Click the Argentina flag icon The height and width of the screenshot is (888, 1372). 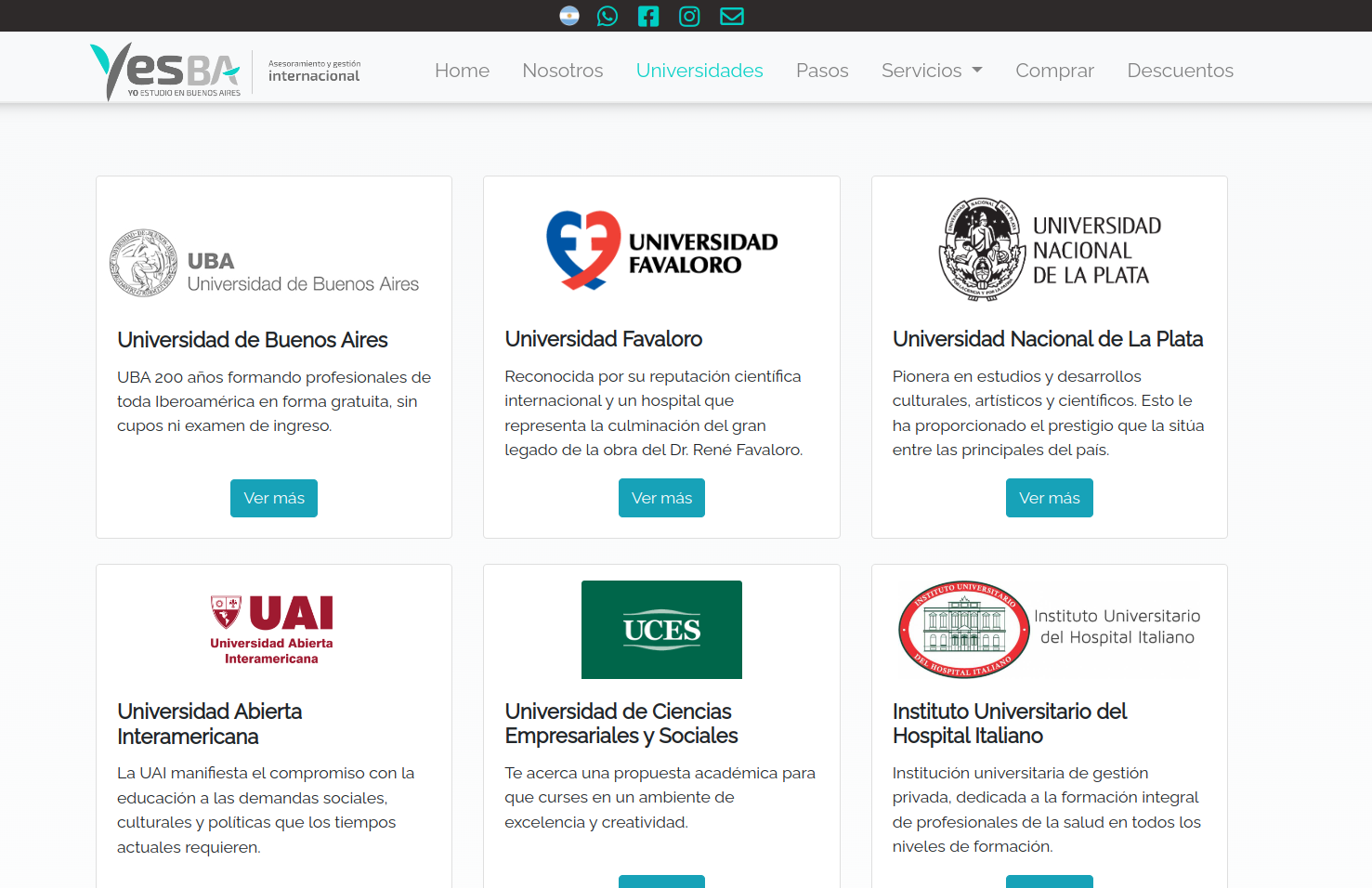[x=569, y=16]
